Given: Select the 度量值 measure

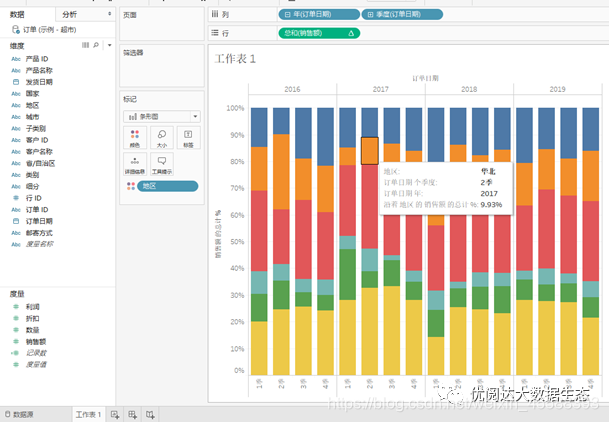Looking at the screenshot, I should pos(36,365).
